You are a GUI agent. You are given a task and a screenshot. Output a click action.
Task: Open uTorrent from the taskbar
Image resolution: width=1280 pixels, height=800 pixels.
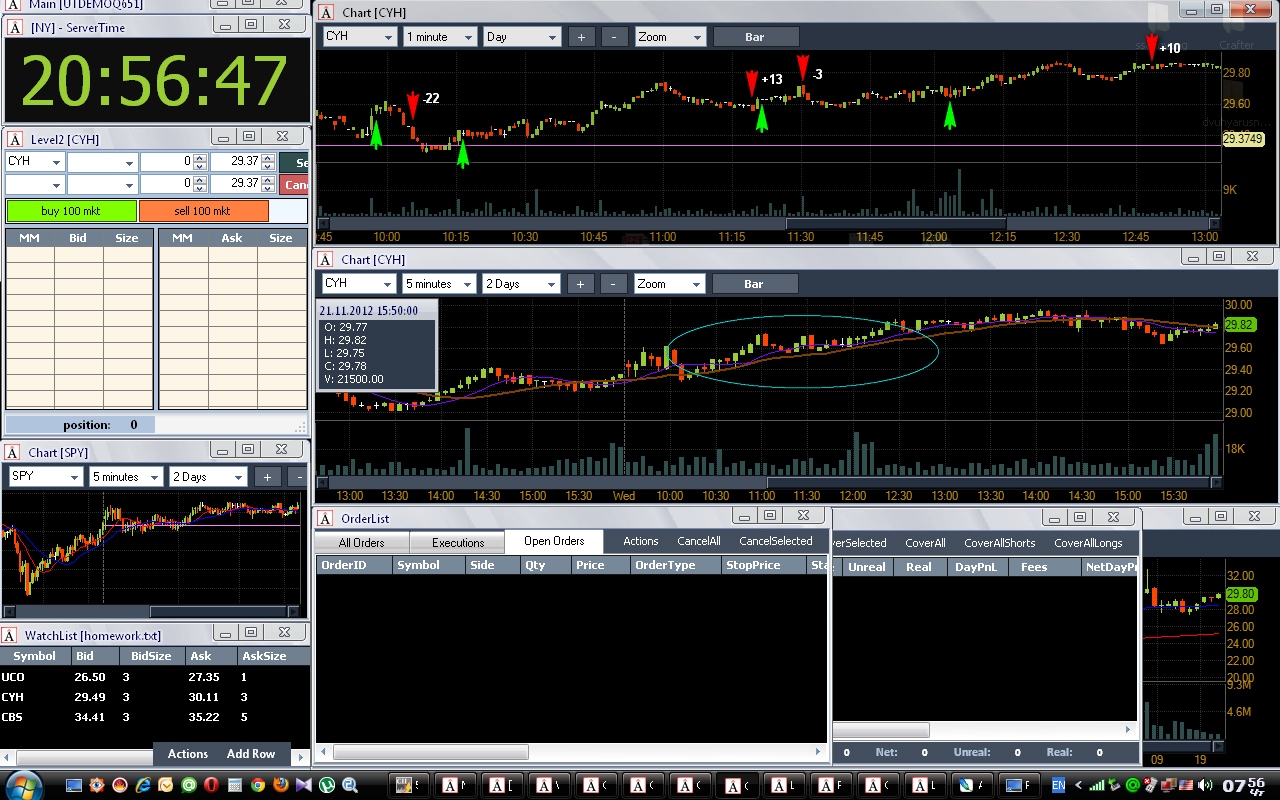pos(326,786)
